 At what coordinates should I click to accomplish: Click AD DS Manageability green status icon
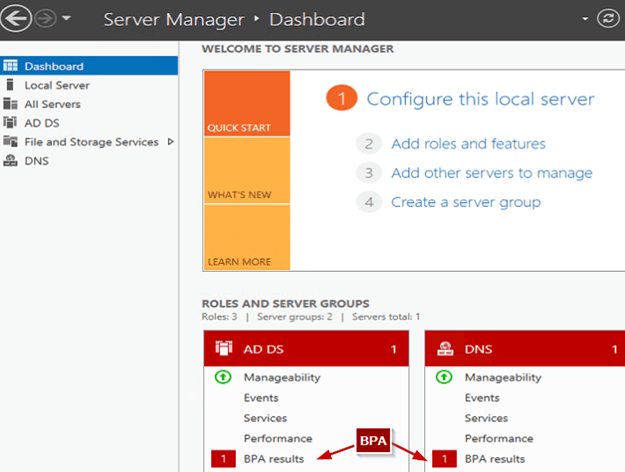[223, 377]
